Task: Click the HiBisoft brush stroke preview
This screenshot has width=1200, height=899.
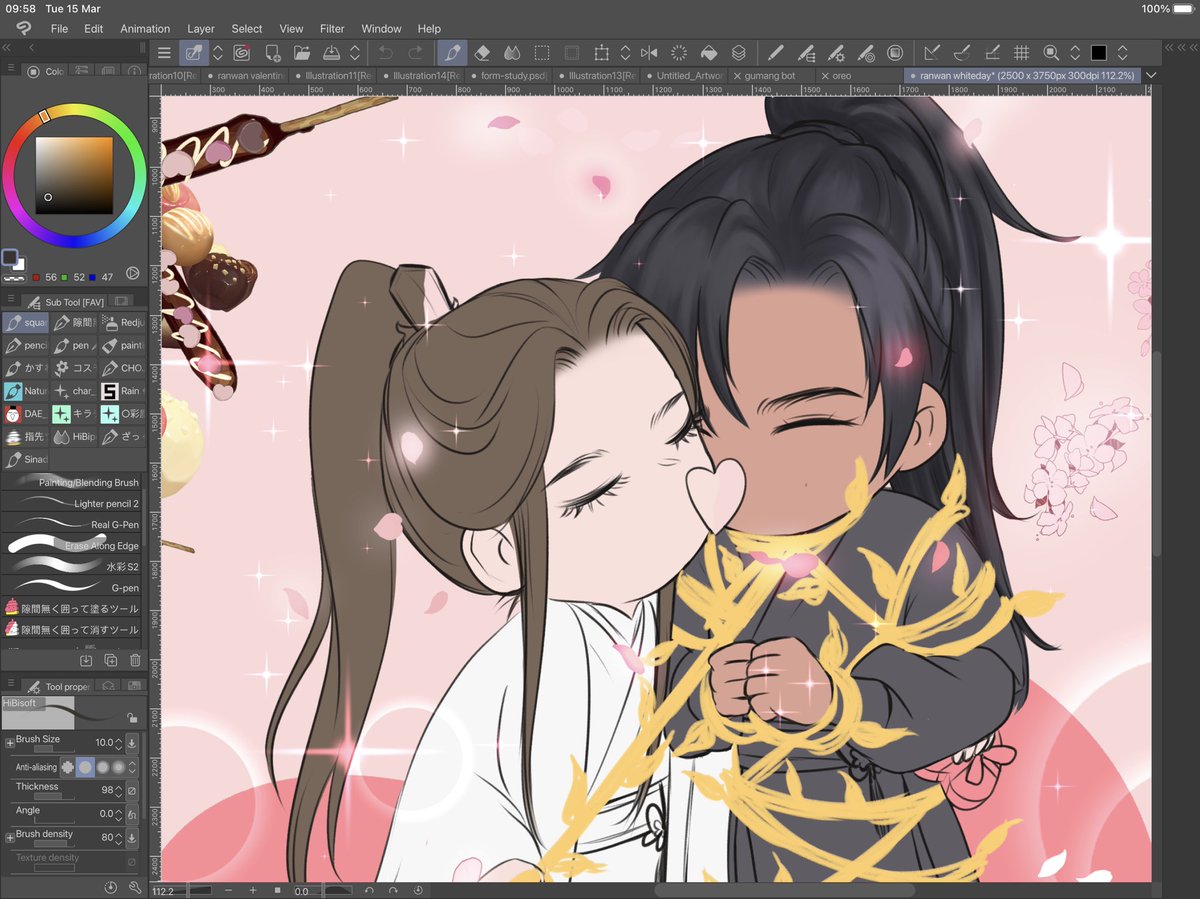Action: [62, 712]
